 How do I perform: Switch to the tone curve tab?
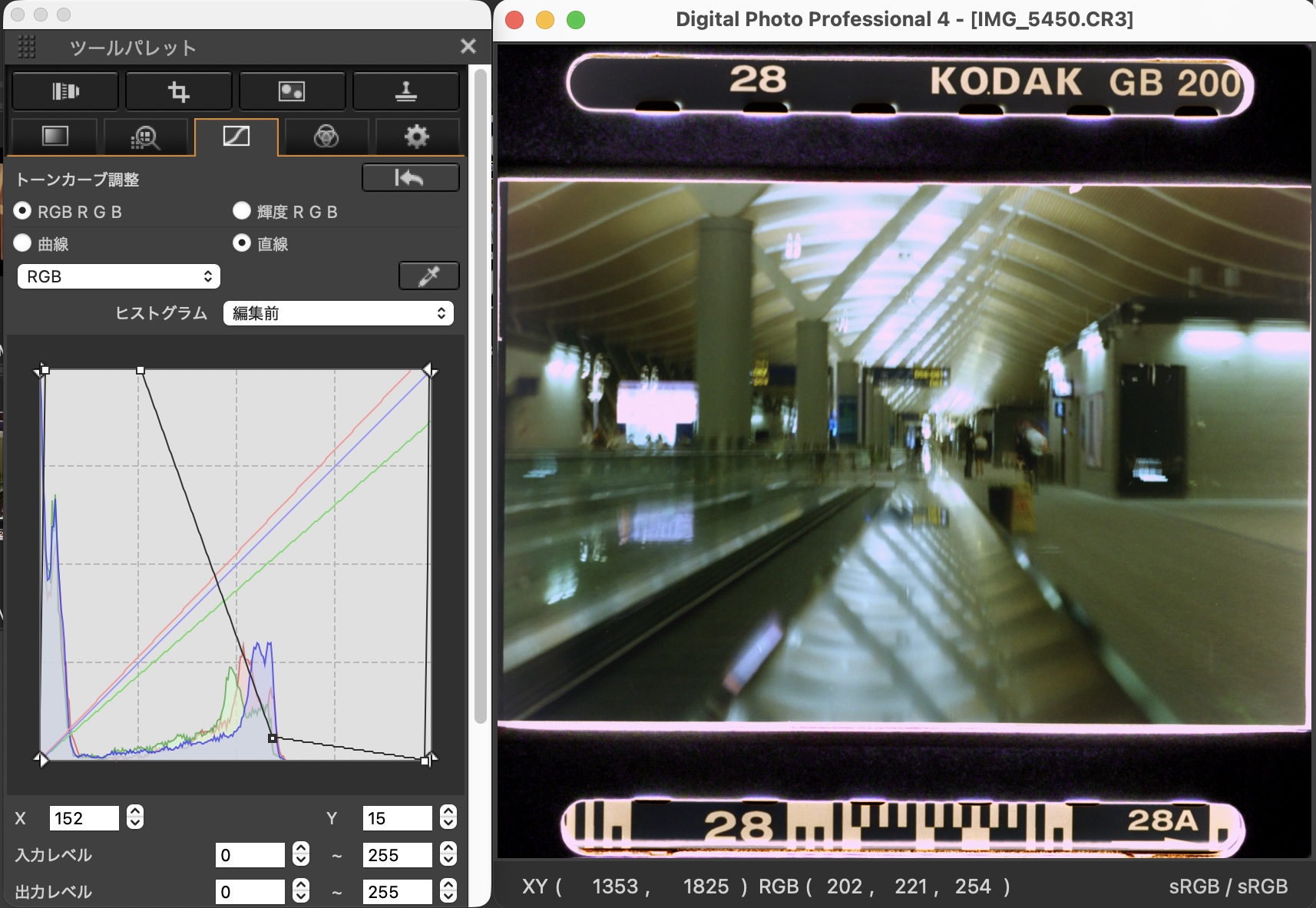(x=236, y=137)
